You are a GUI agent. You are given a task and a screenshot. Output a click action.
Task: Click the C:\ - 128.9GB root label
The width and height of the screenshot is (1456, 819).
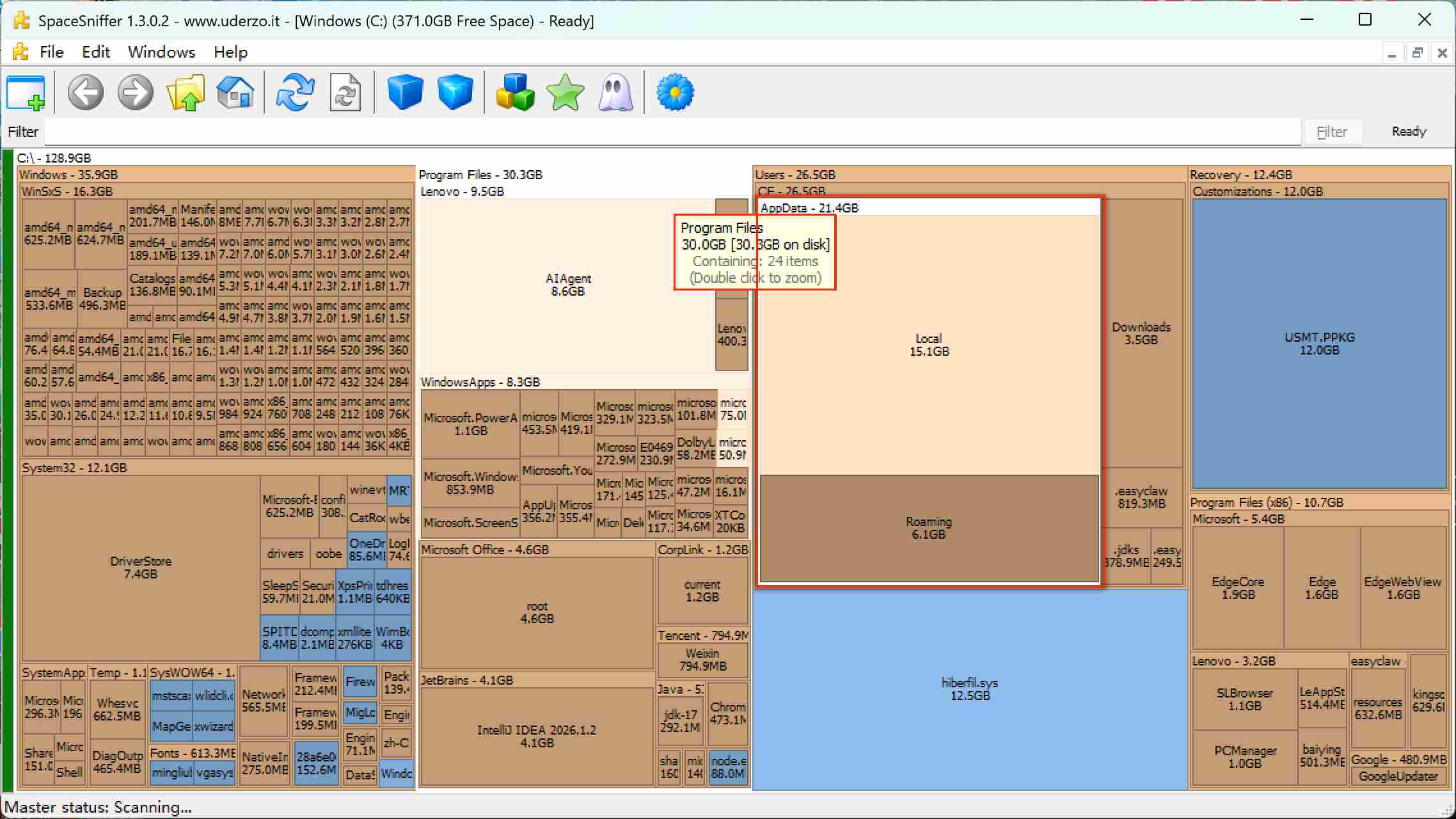click(x=54, y=158)
